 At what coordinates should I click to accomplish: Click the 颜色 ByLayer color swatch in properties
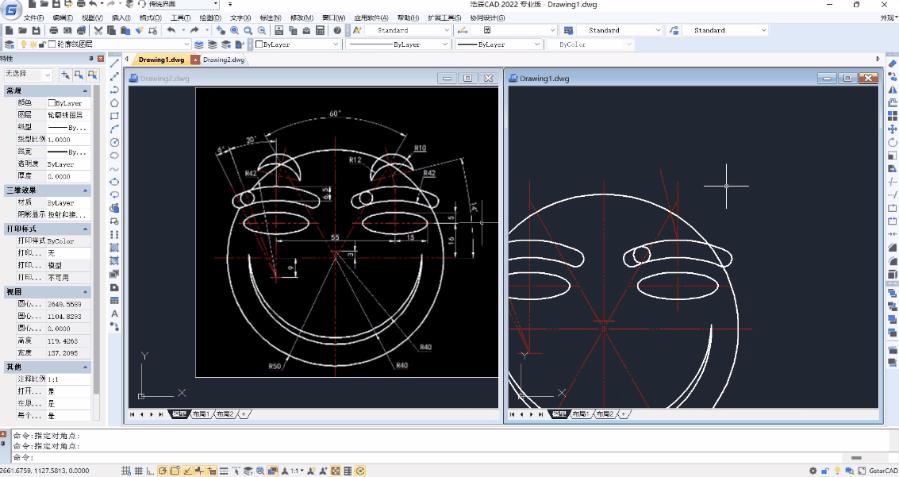(x=52, y=102)
